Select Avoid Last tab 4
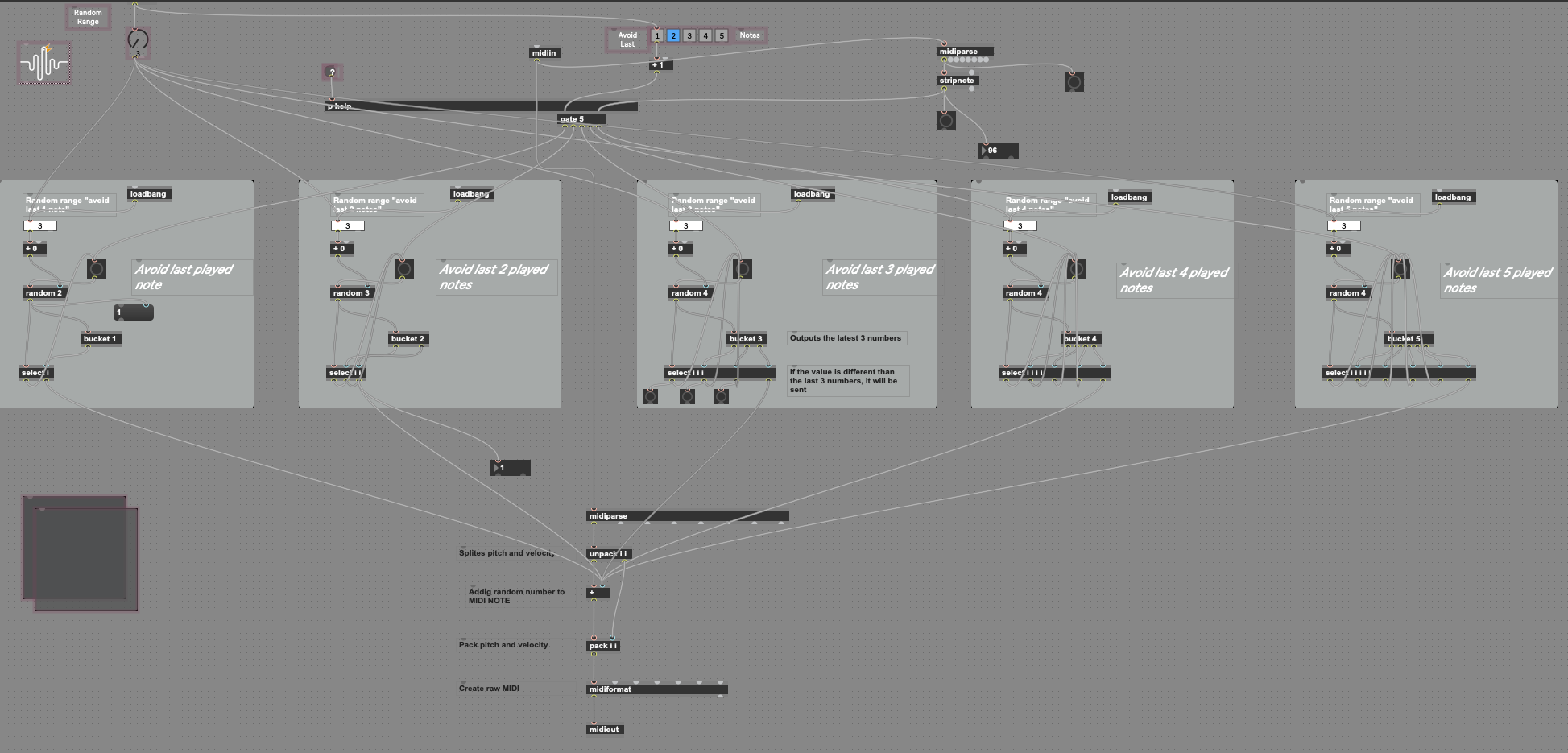Screen dimensions: 1568x753 click(x=705, y=35)
